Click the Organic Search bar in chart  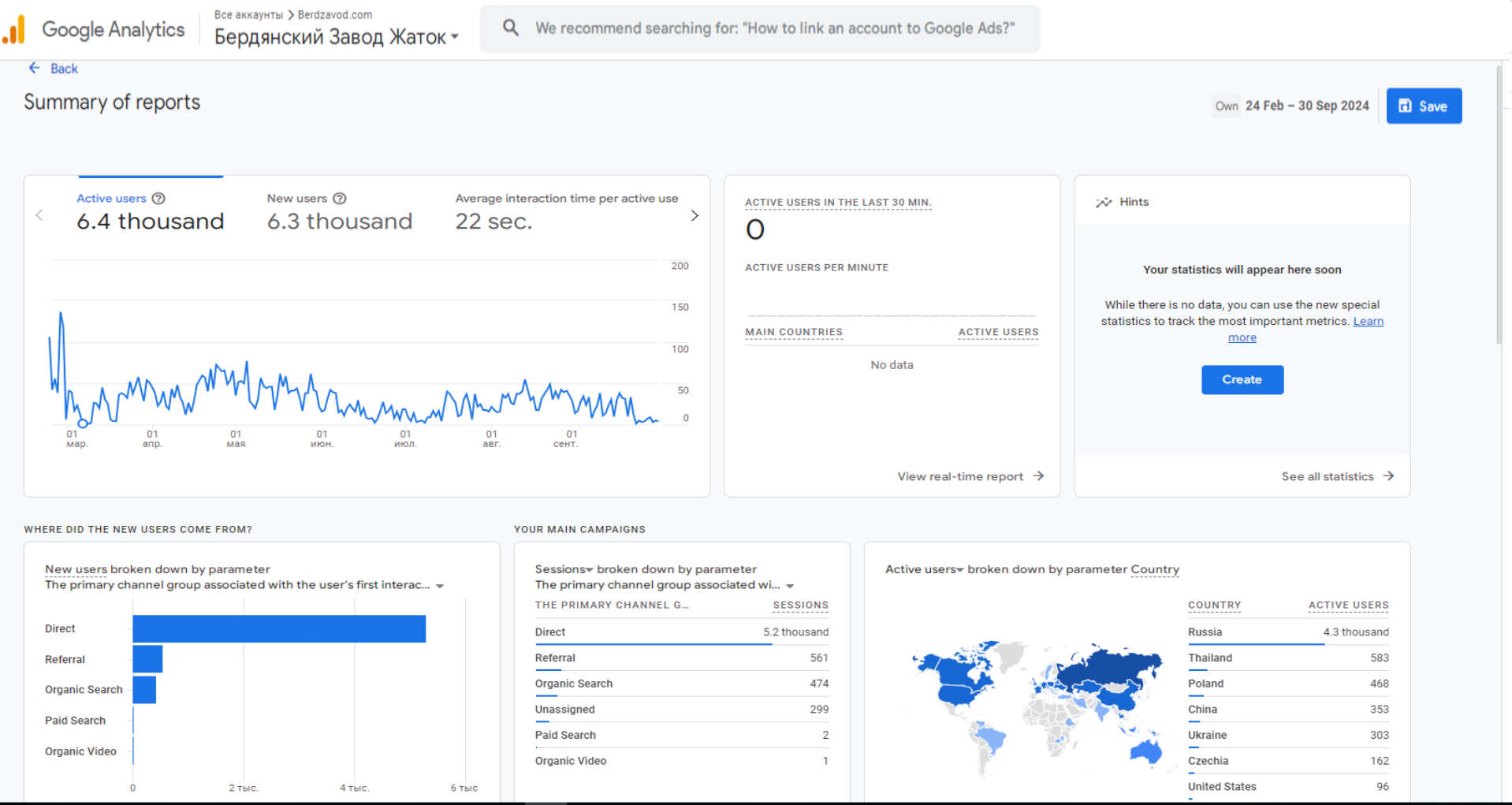point(144,689)
